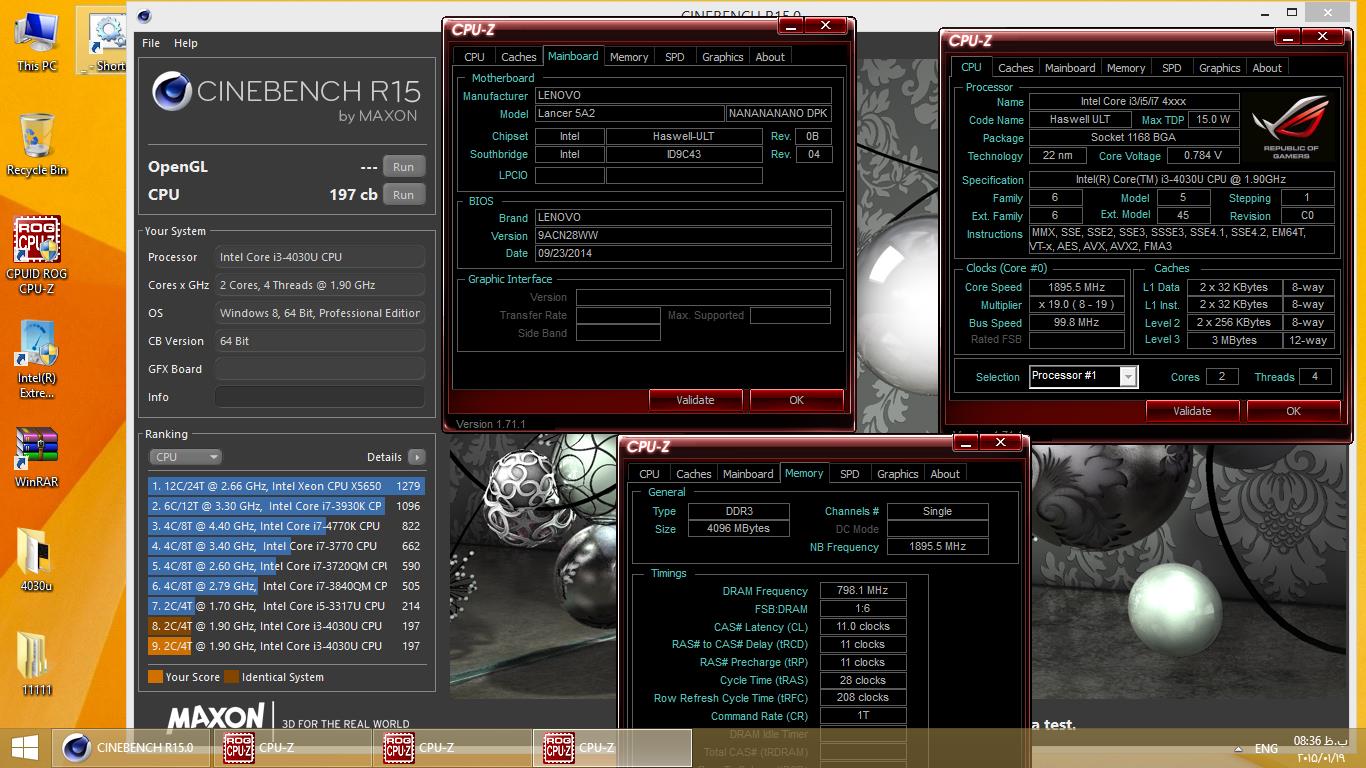The height and width of the screenshot is (768, 1366).
Task: Select ranking row Intel Core i7-3770 CPU
Action: pos(286,546)
